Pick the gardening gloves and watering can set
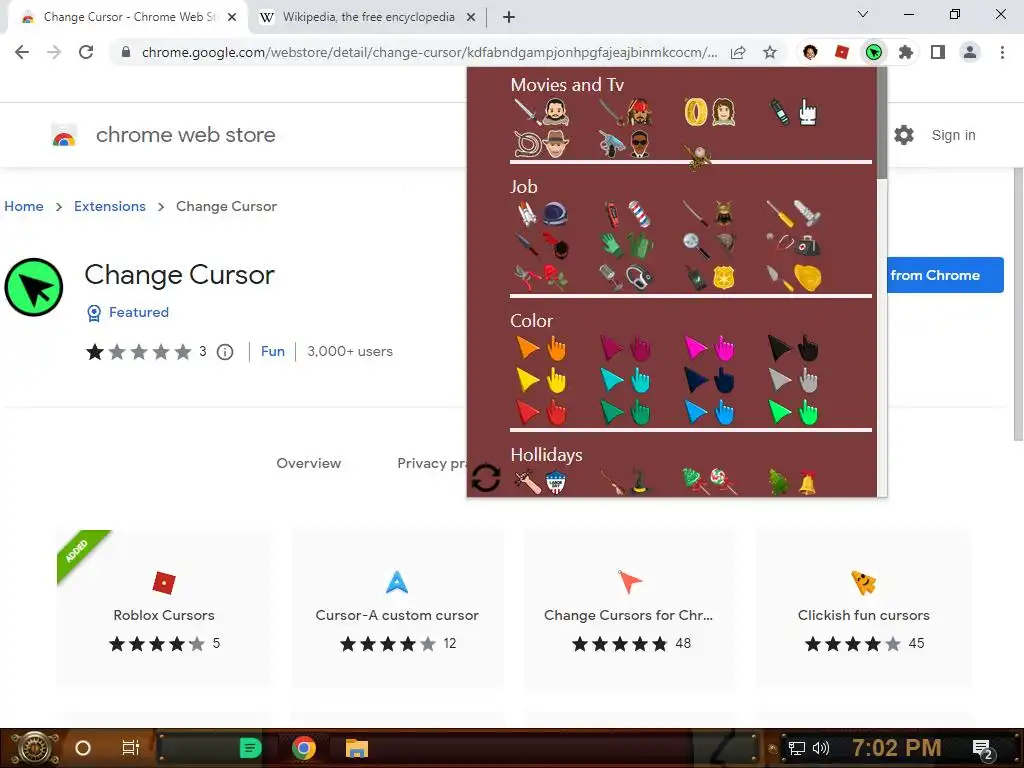 point(626,246)
